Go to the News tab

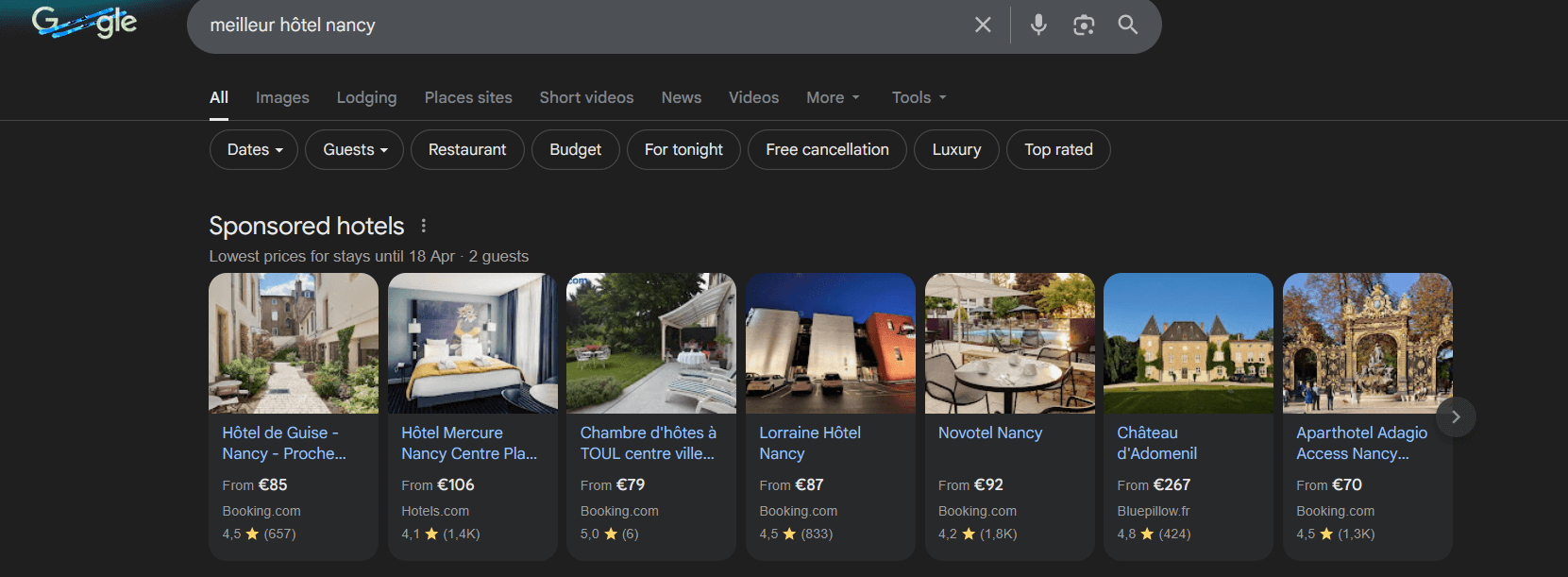tap(682, 97)
